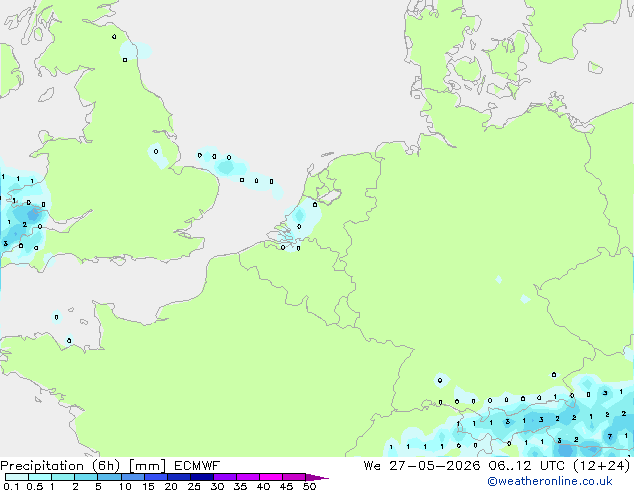Click the '[mm]' unit label
634x490 pixels.
[148, 466]
